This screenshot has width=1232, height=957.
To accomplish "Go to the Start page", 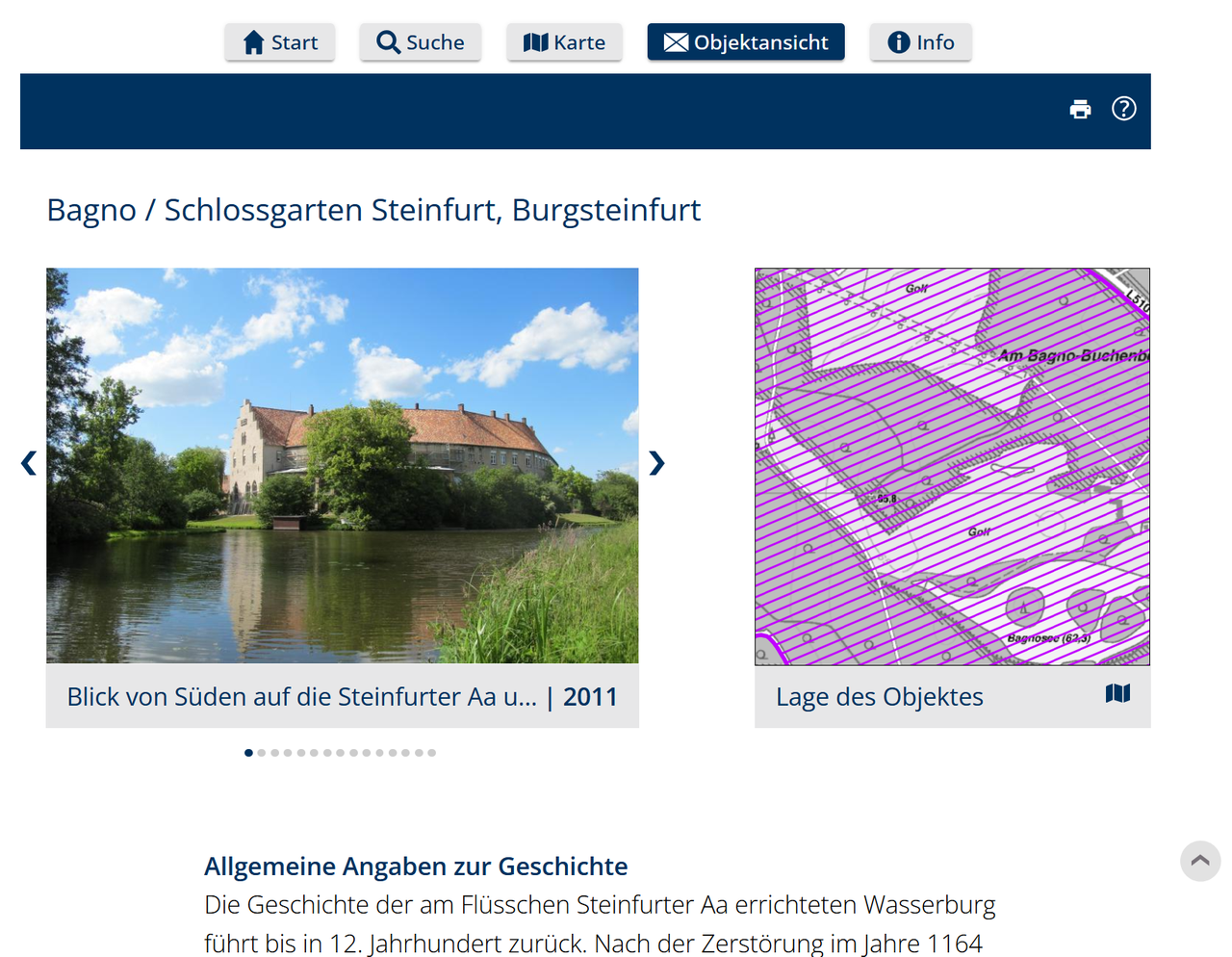I will tap(280, 42).
